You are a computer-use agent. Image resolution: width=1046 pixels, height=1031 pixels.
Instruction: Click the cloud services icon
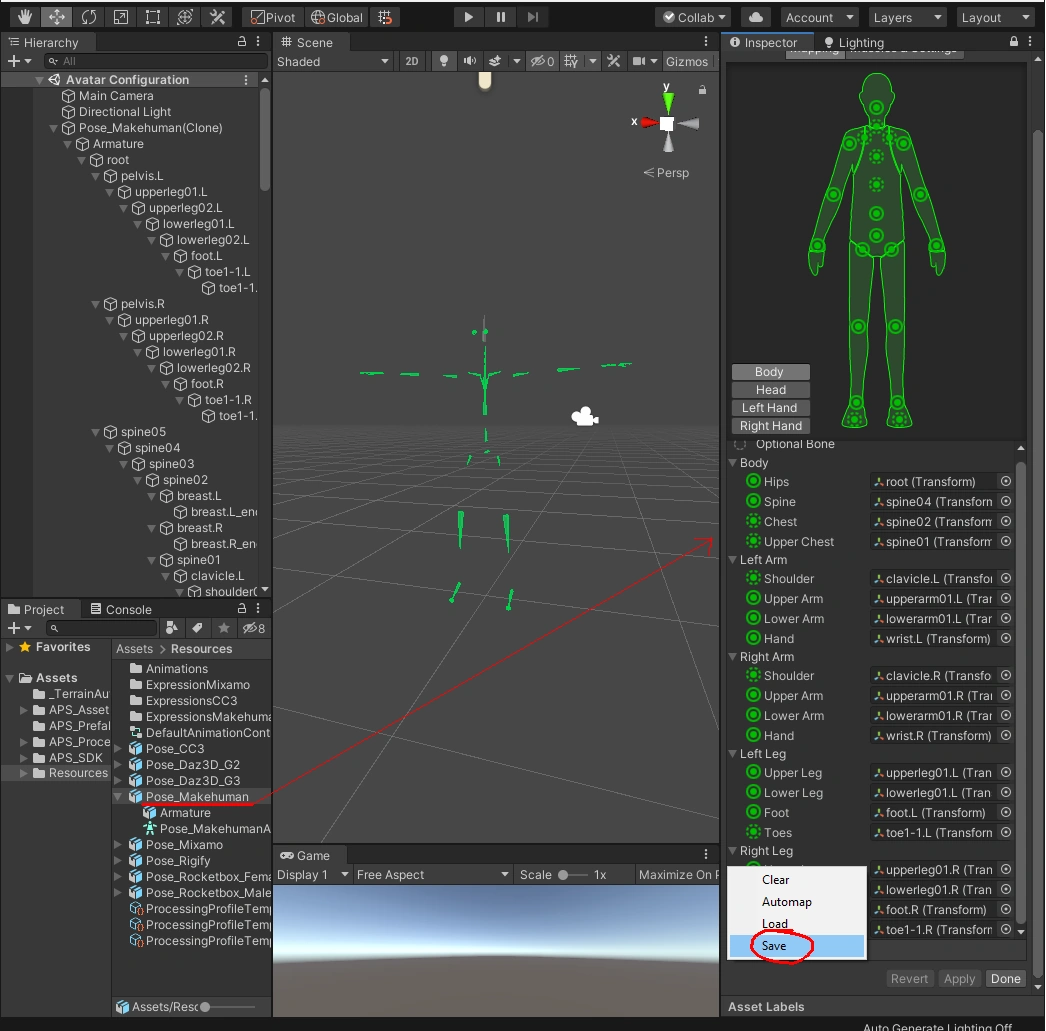(756, 17)
